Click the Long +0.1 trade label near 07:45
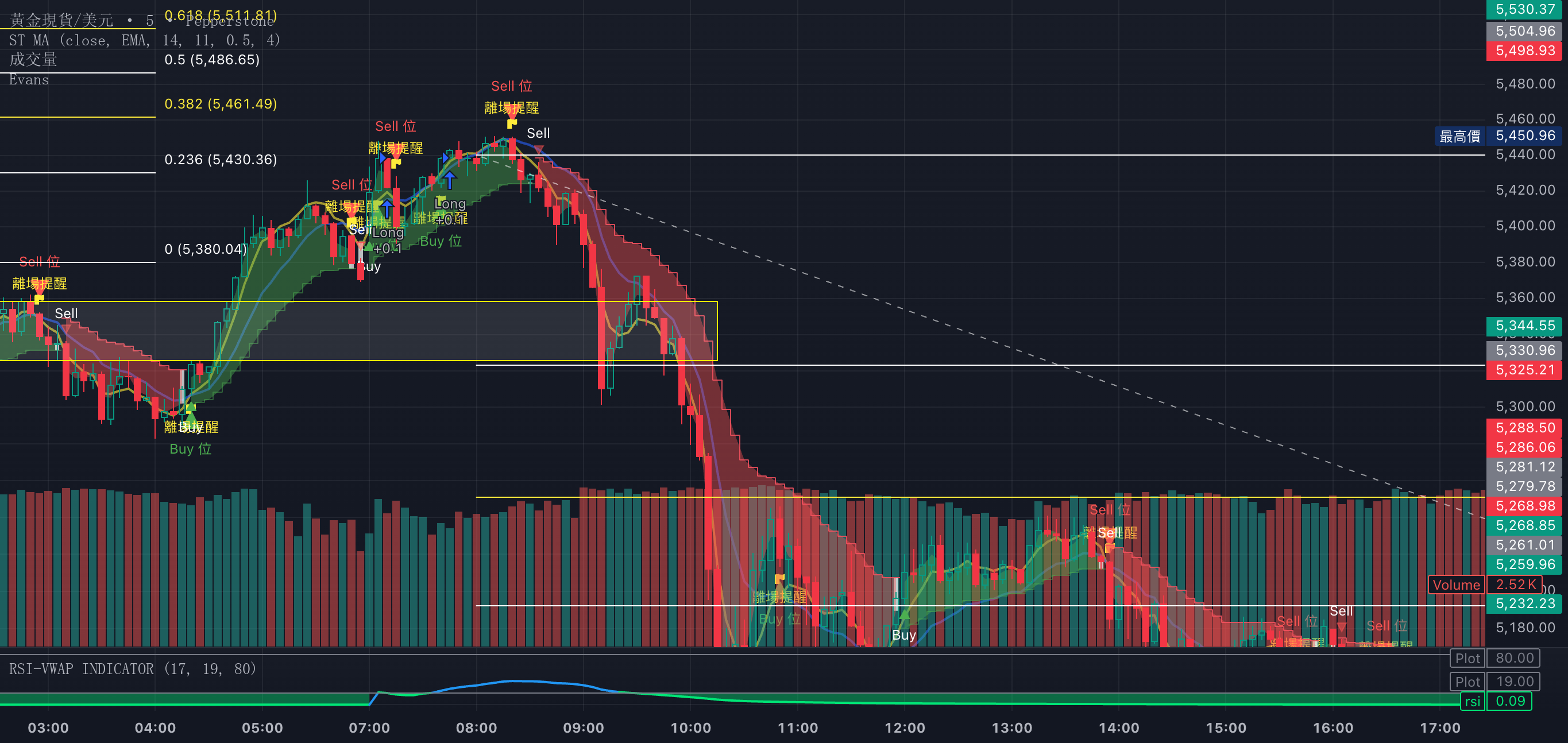 pos(450,211)
